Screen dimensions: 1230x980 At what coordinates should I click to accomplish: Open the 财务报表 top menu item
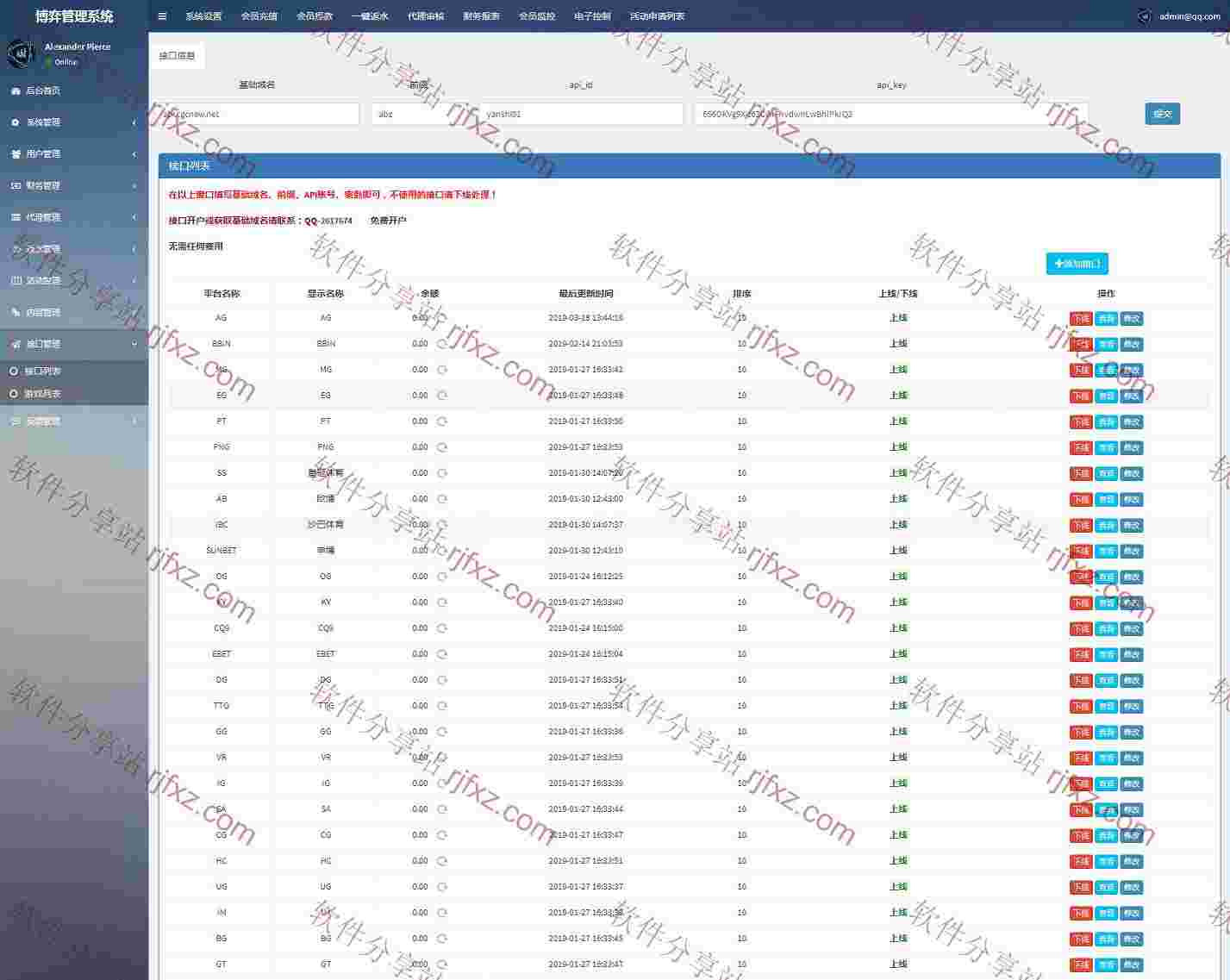[x=481, y=16]
